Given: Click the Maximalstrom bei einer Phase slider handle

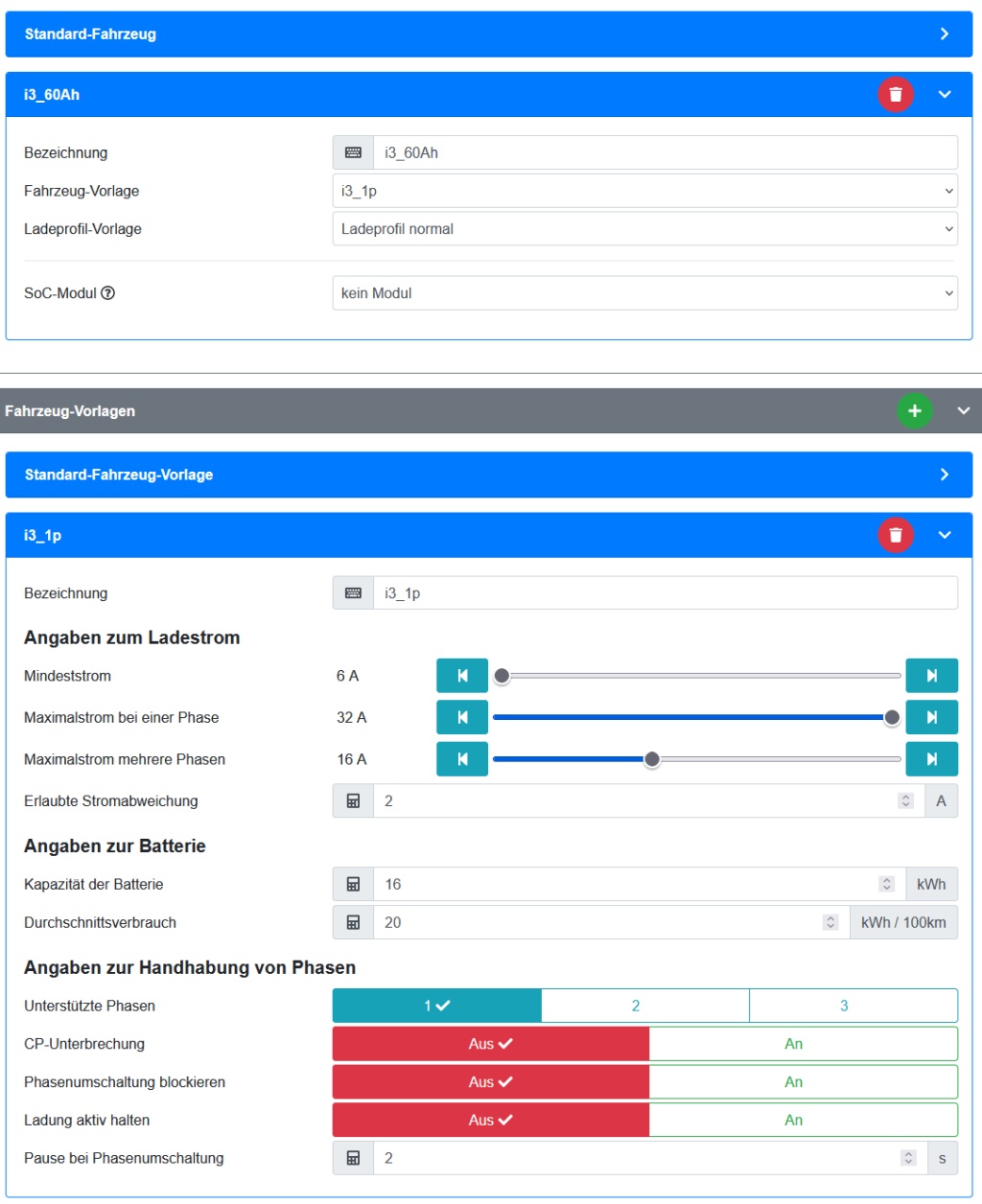Looking at the screenshot, I should pos(892,718).
